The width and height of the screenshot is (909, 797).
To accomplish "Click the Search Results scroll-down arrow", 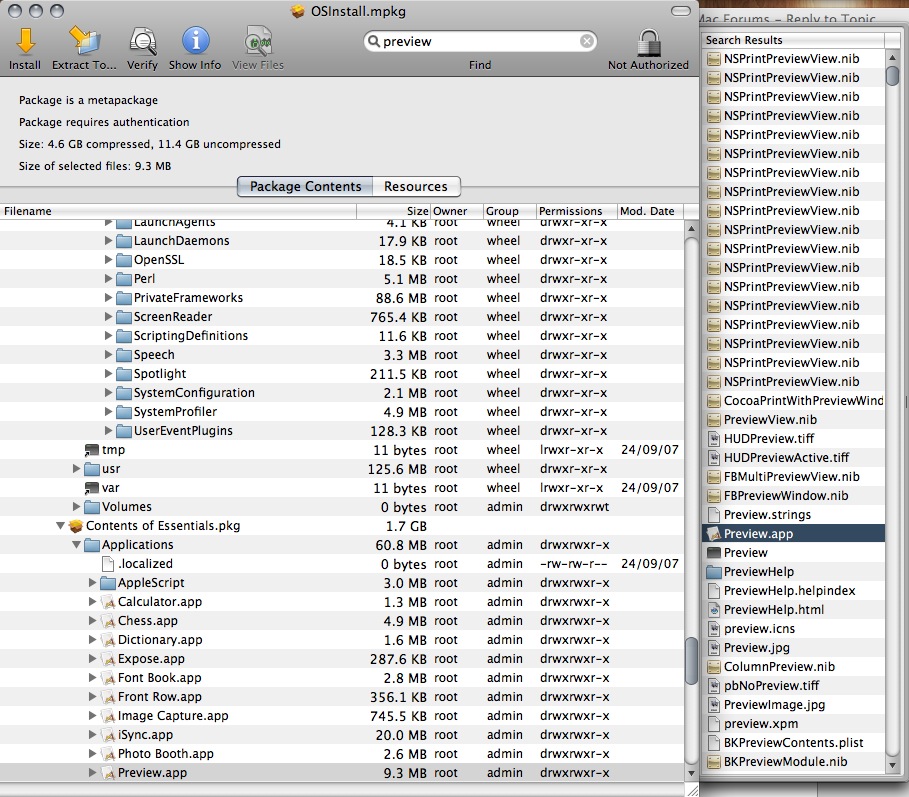I will [892, 765].
